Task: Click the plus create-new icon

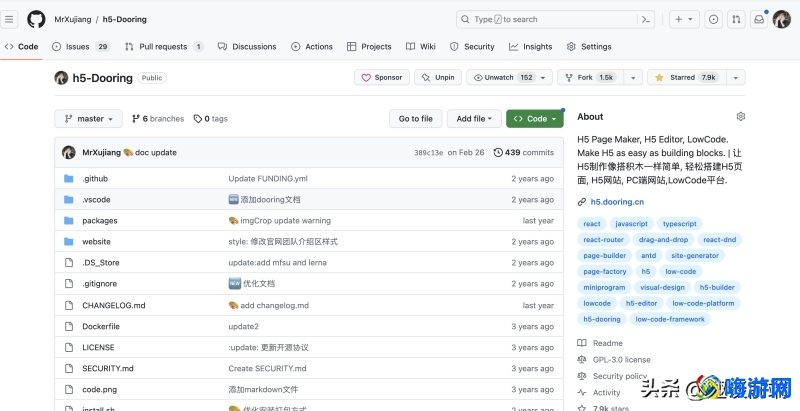Action: click(684, 19)
